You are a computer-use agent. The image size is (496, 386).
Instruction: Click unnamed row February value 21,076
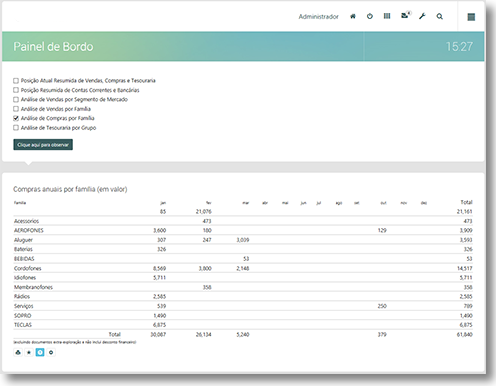(203, 211)
